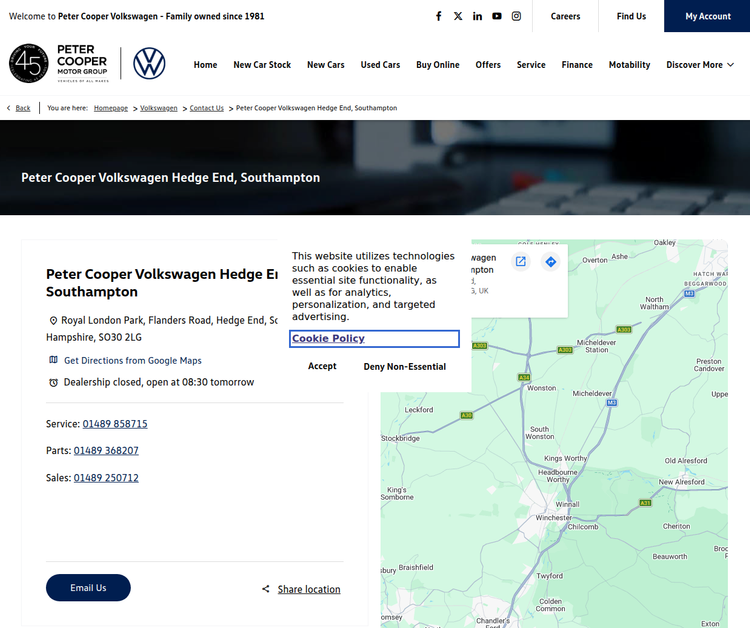Click Get Directions from Google Maps
This screenshot has width=750, height=628.
pos(133,361)
